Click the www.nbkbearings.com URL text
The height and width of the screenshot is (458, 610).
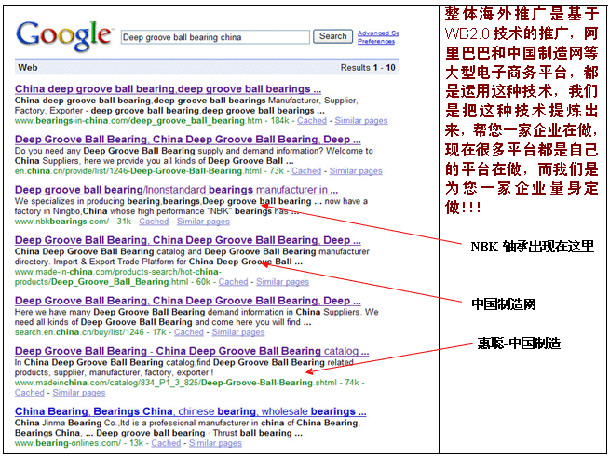pos(62,221)
